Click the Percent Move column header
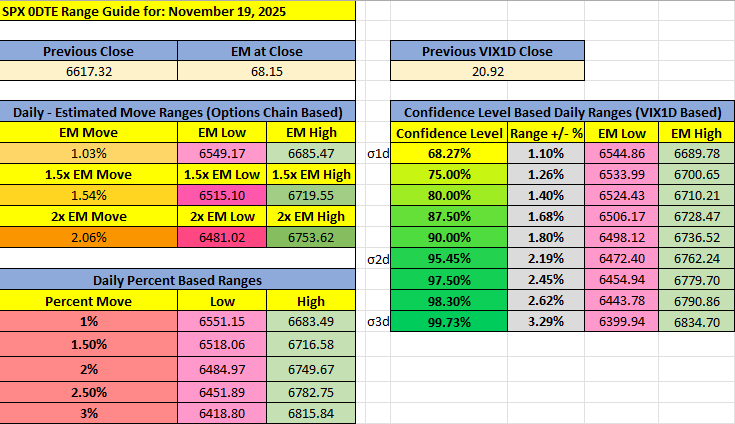735x424 pixels. point(88,301)
